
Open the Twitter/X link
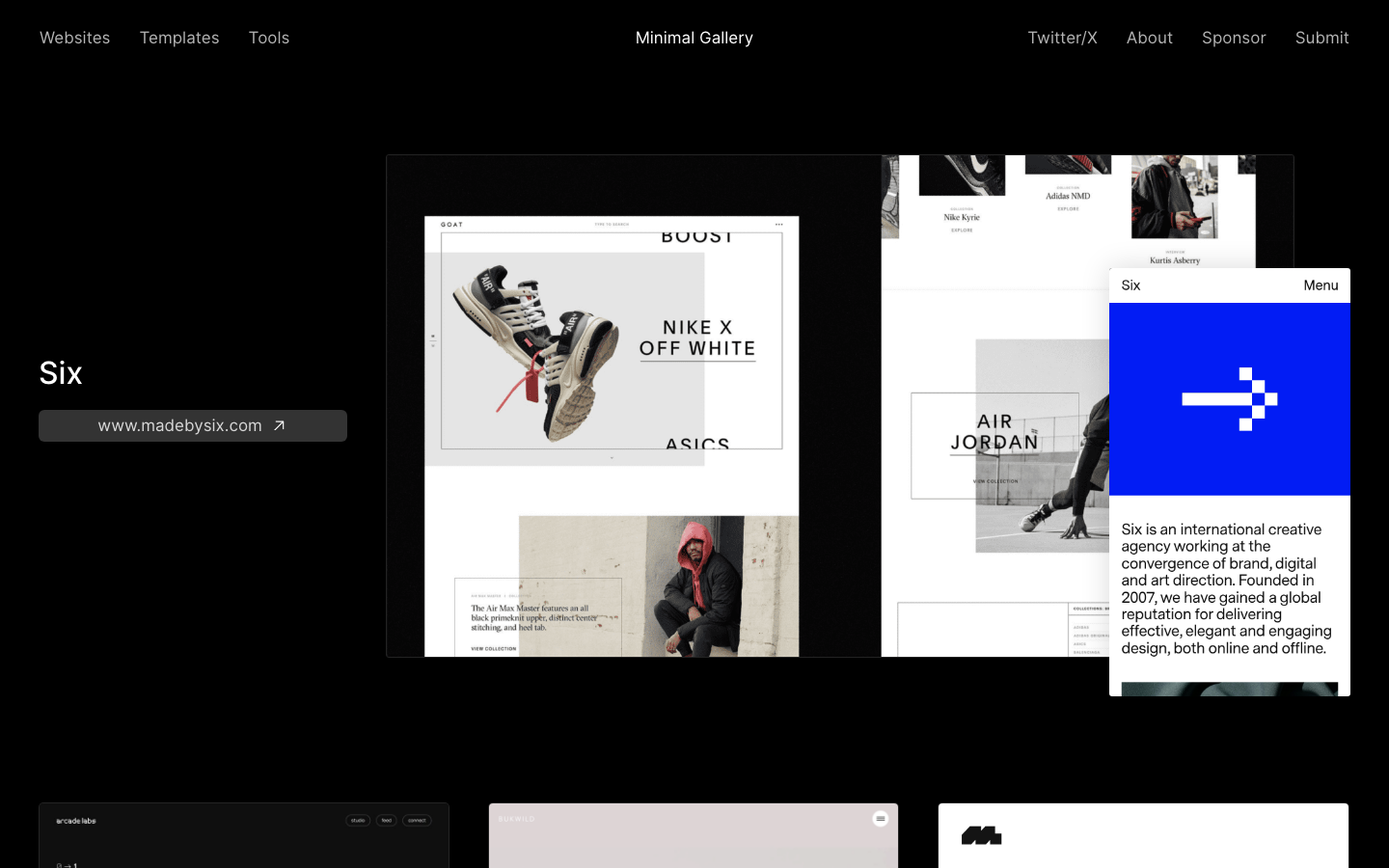pos(1062,38)
